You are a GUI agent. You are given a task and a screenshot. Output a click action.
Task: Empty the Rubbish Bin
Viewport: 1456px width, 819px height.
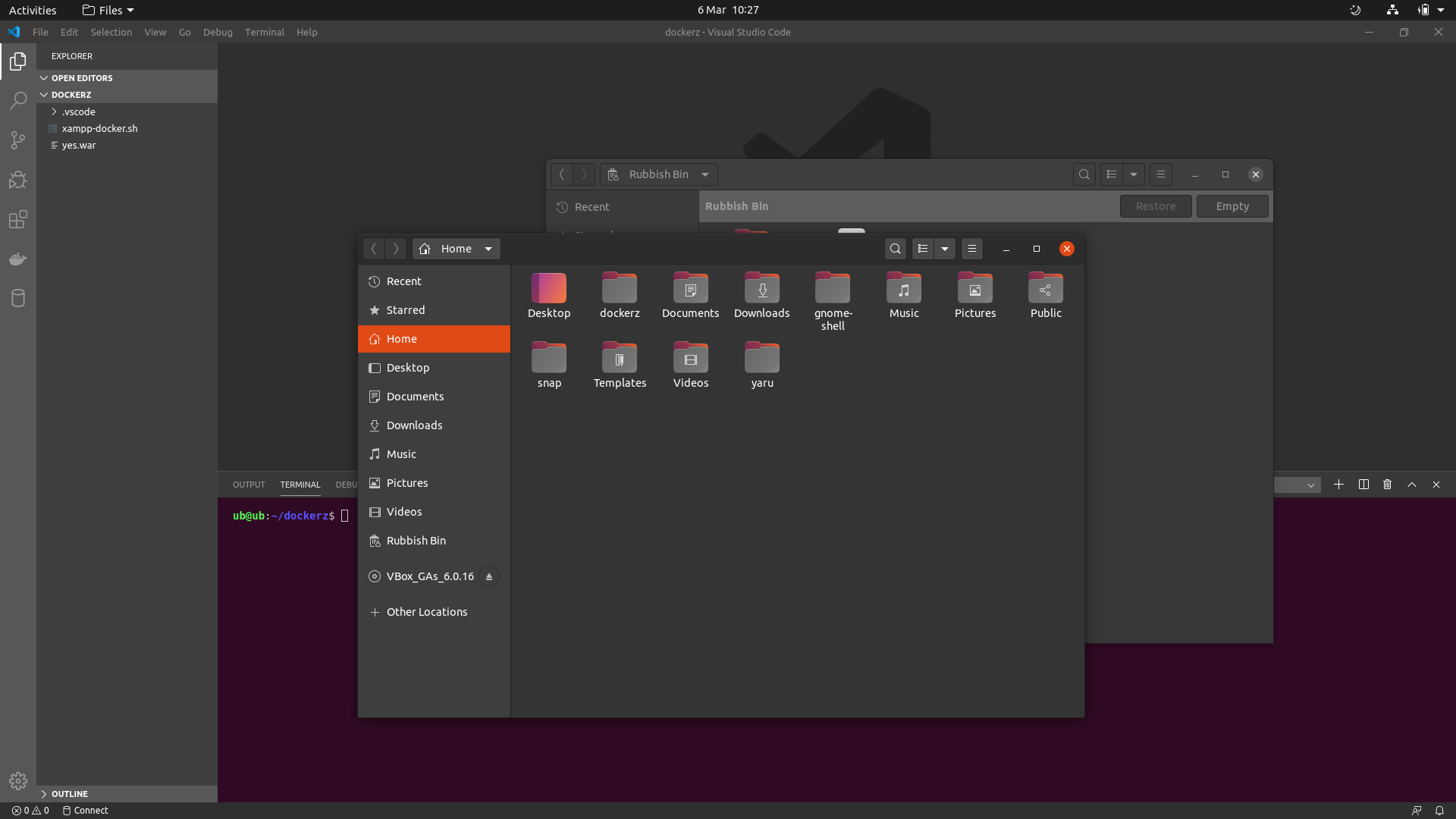pyautogui.click(x=1232, y=206)
